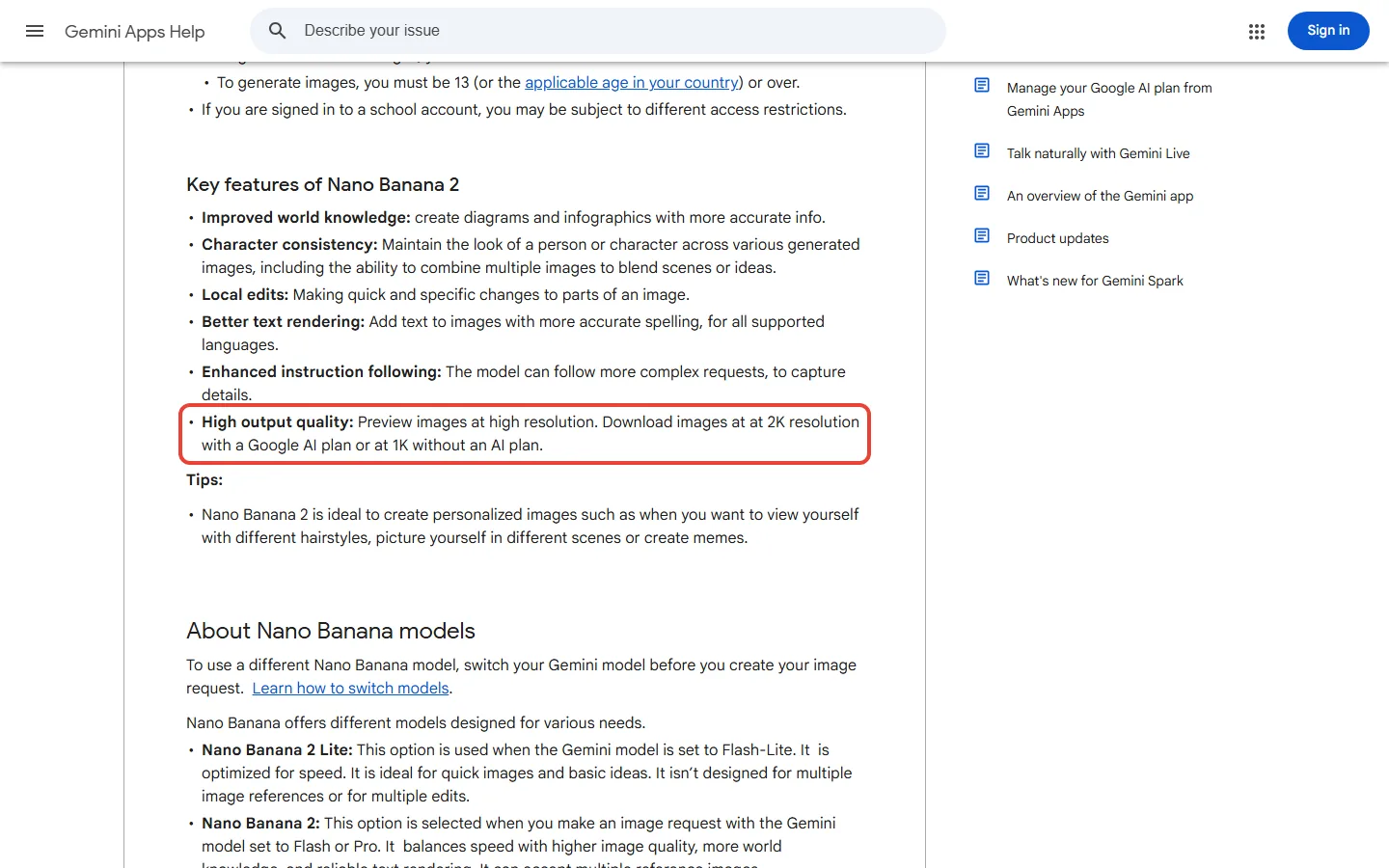Viewport: 1389px width, 868px height.
Task: Open Talk naturally with Gemini Live article
Action: pyautogui.click(x=1099, y=153)
